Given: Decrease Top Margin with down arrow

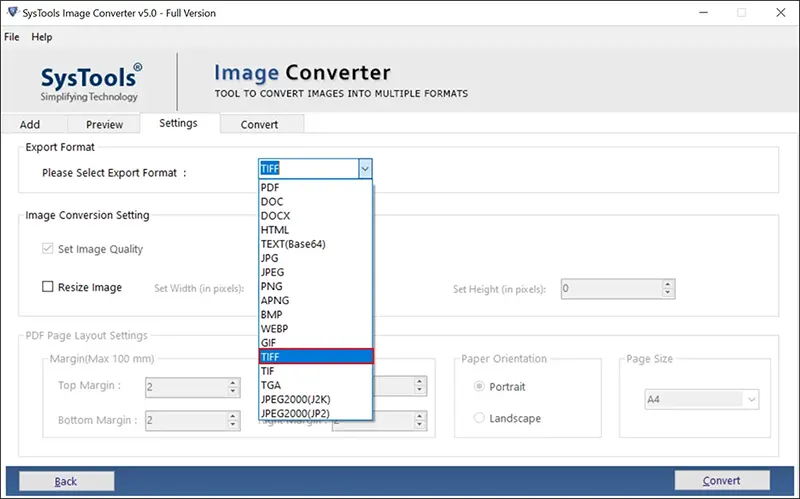Looking at the screenshot, I should [233, 392].
